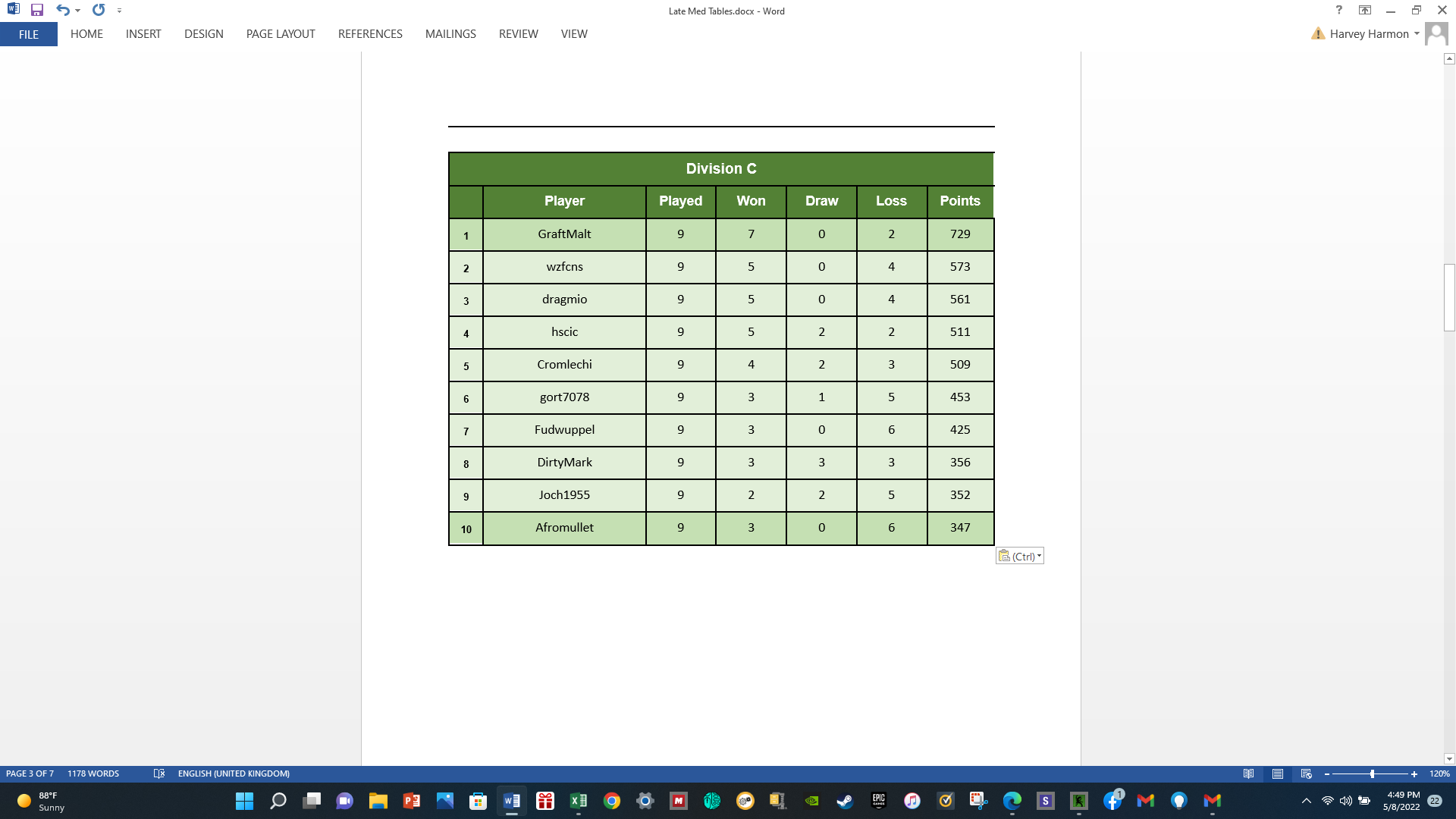Image resolution: width=1456 pixels, height=819 pixels.
Task: Click the zoom slider handle
Action: (x=1372, y=773)
